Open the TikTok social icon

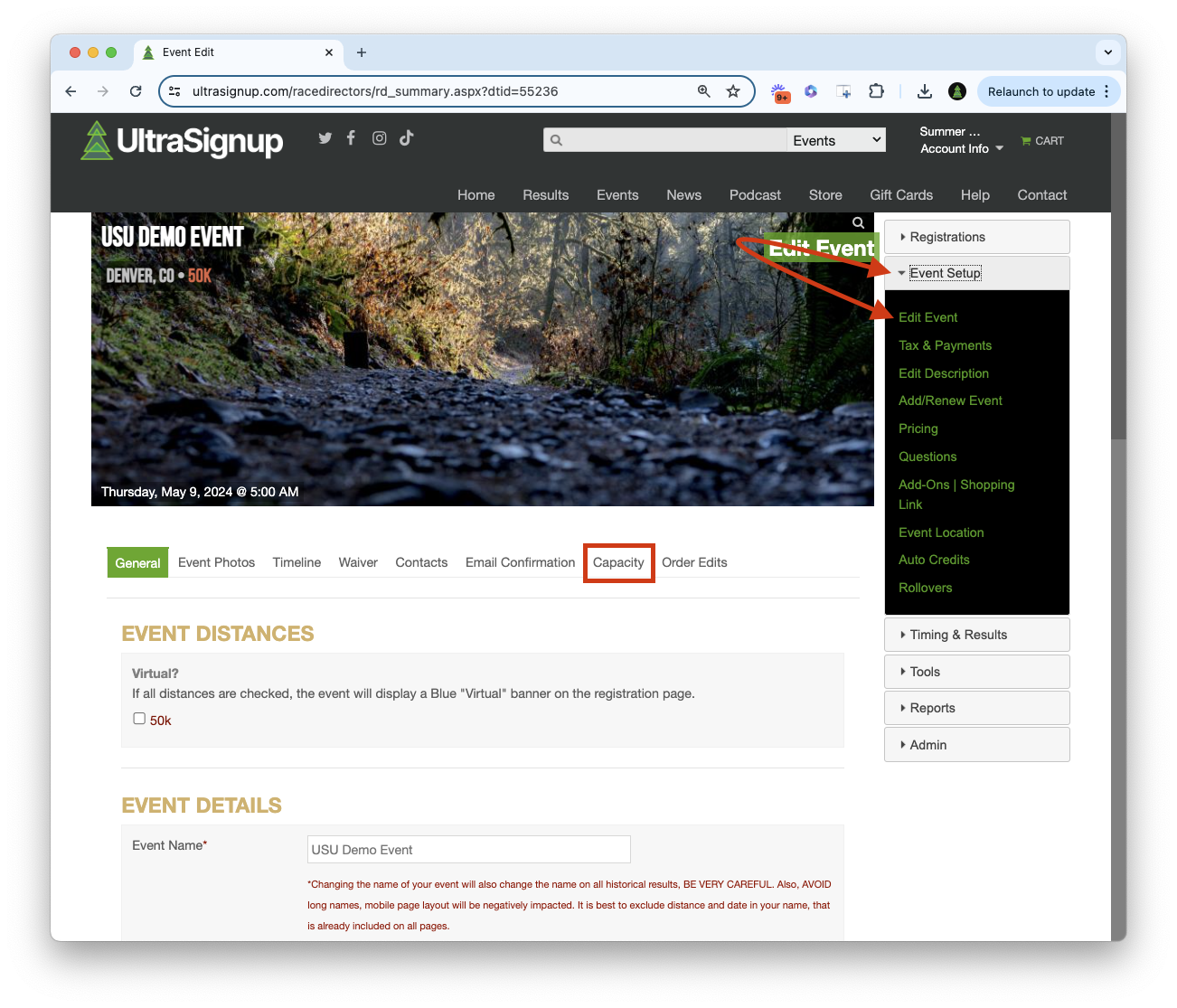click(x=407, y=137)
